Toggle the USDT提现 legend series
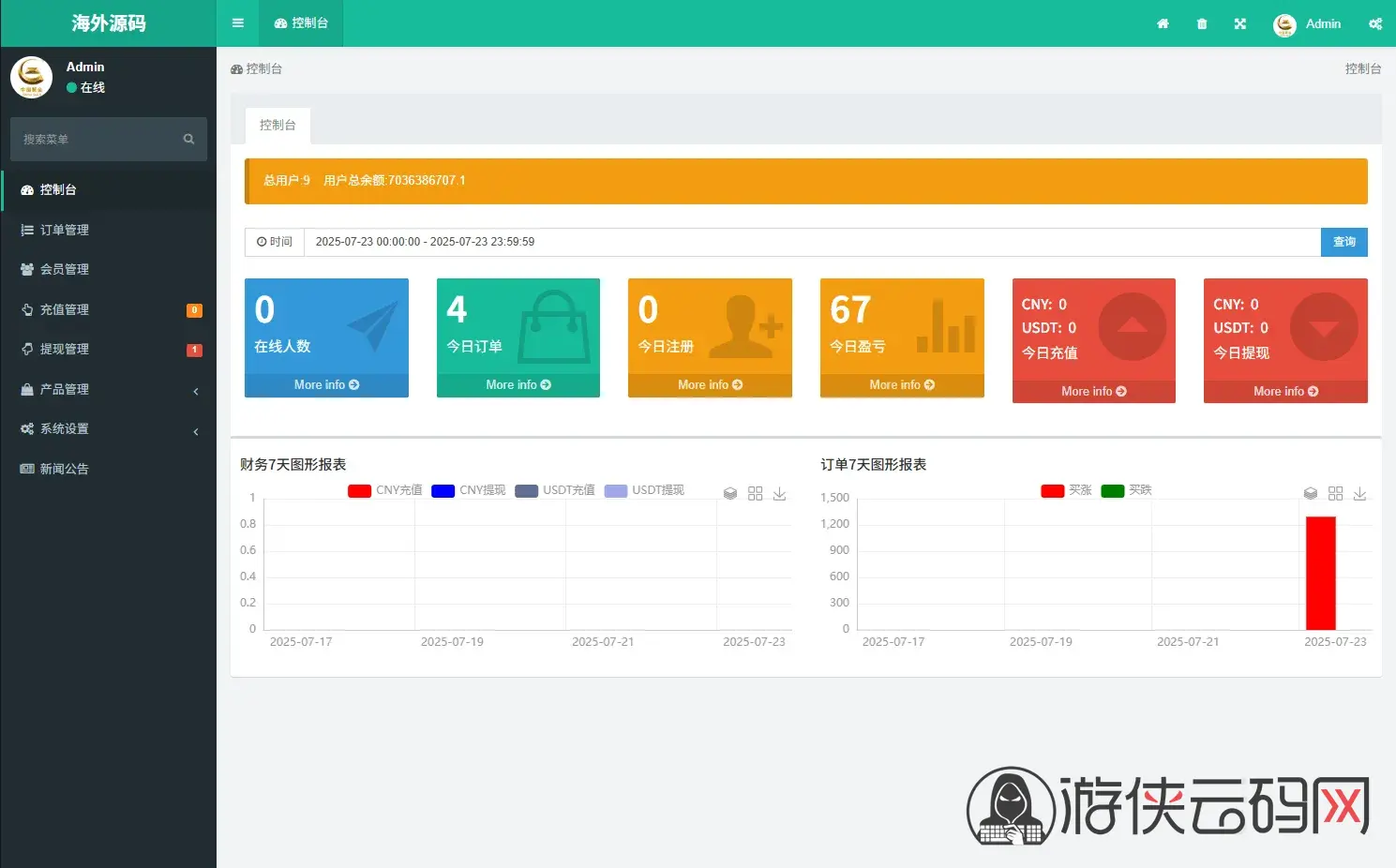Image resolution: width=1396 pixels, height=868 pixels. [644, 490]
